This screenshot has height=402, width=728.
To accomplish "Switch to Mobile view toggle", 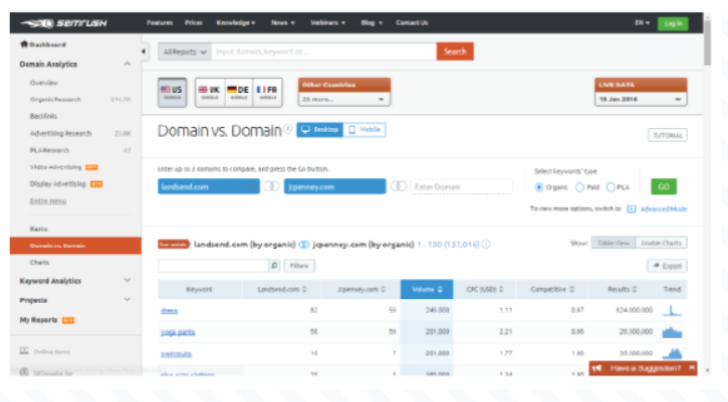I will [x=364, y=130].
